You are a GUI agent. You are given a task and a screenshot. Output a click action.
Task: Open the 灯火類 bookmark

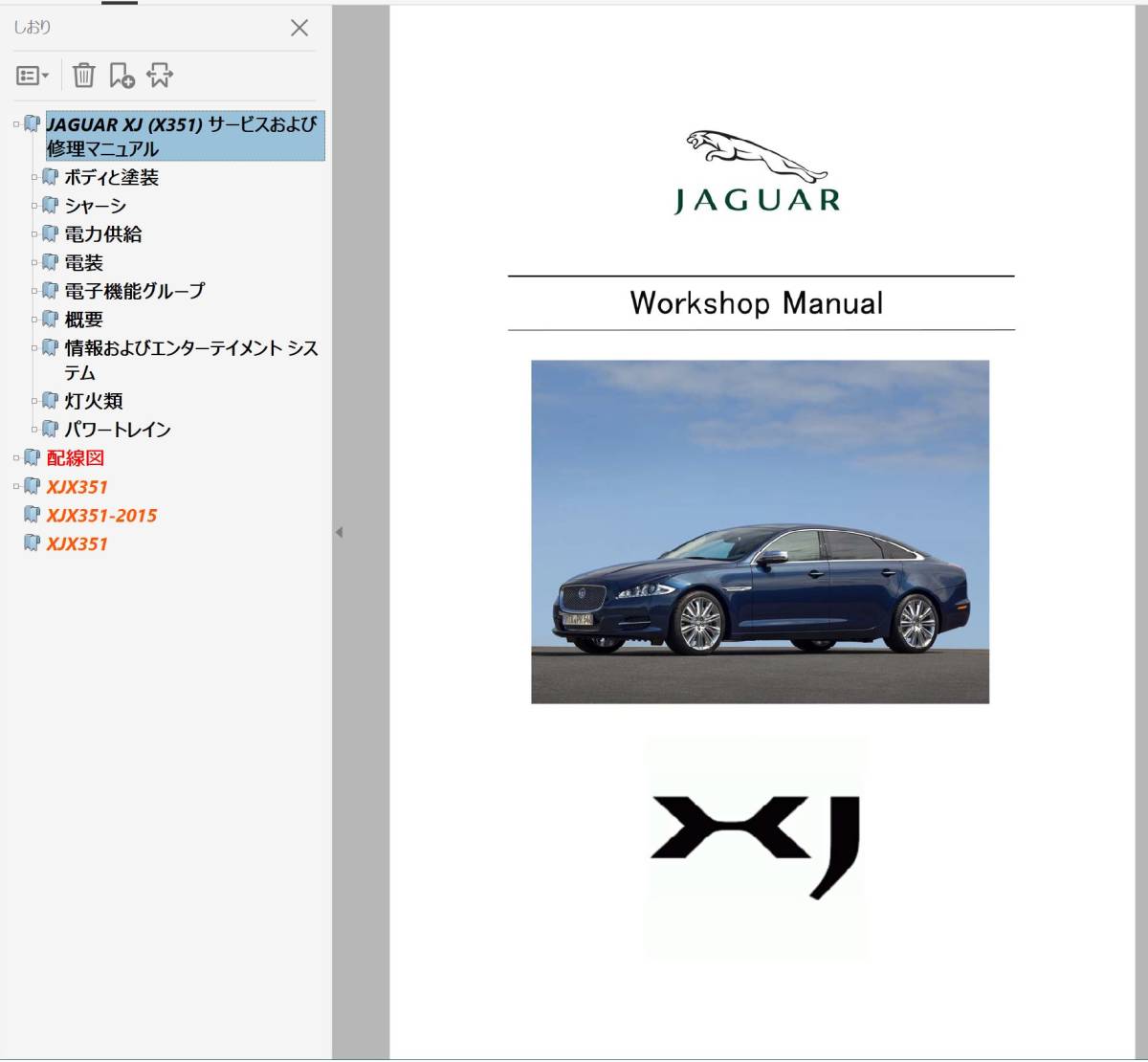tap(94, 401)
